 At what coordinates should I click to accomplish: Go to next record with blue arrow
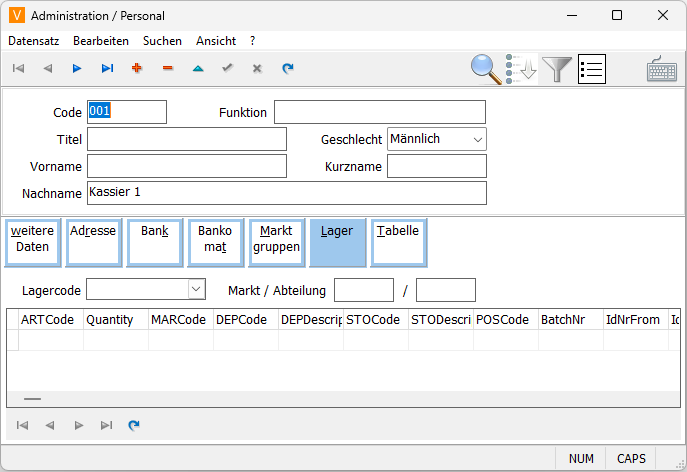[x=77, y=68]
